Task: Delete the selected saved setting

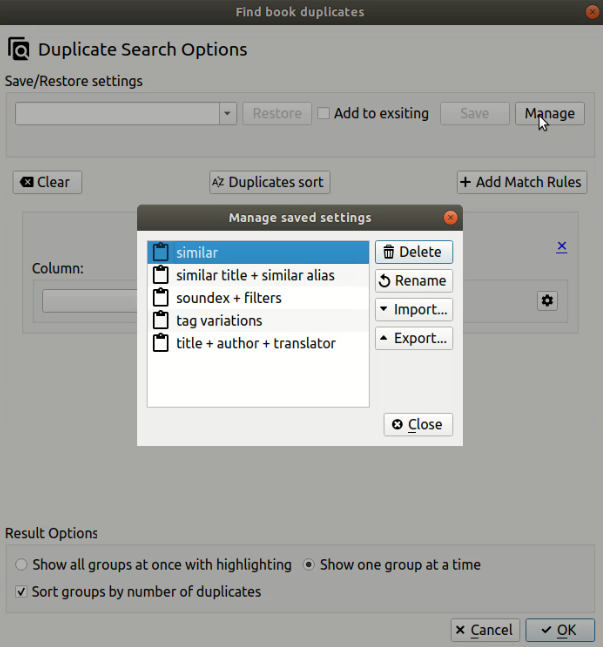Action: pos(413,252)
